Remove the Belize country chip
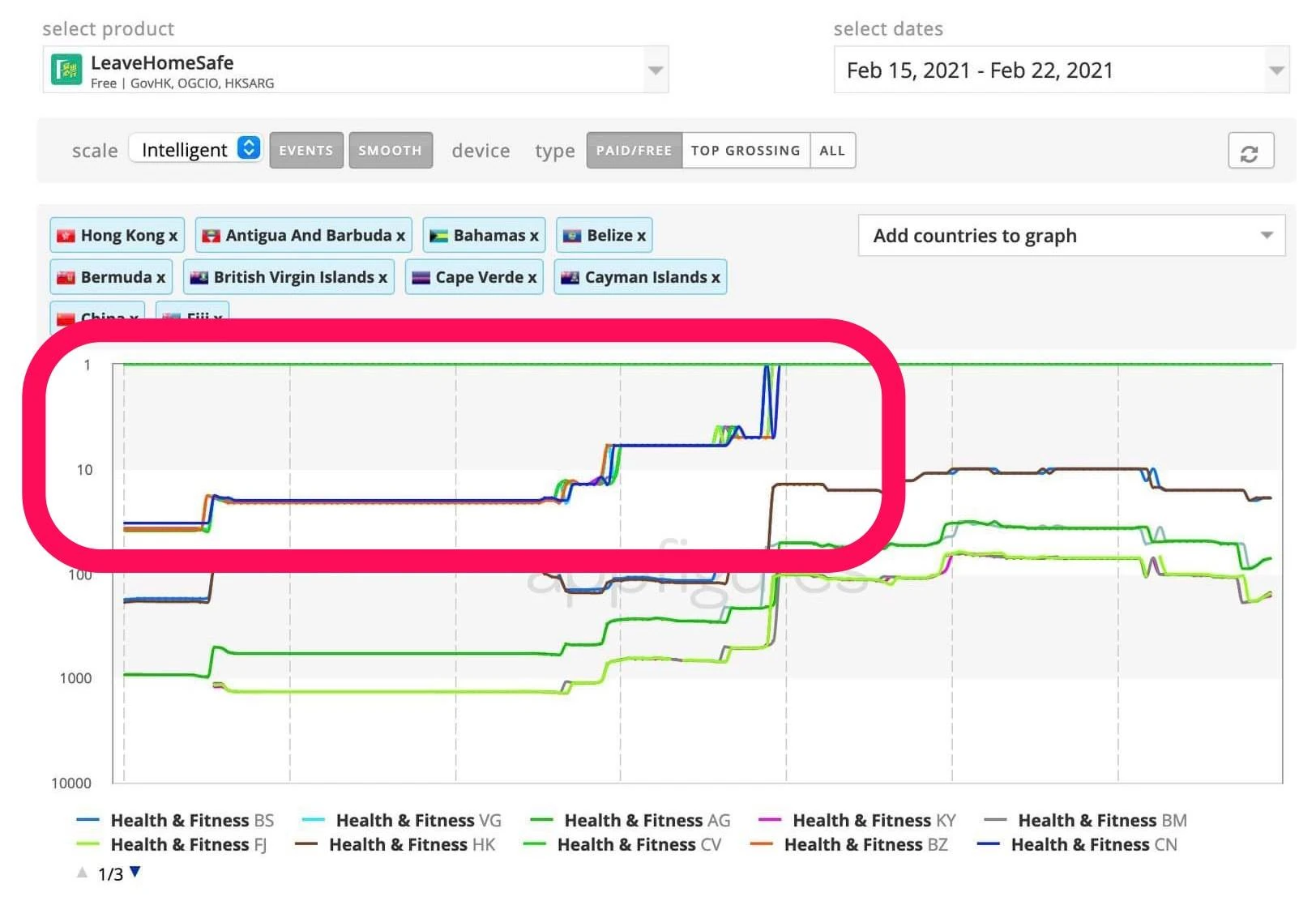The width and height of the screenshot is (1316, 901). click(641, 236)
